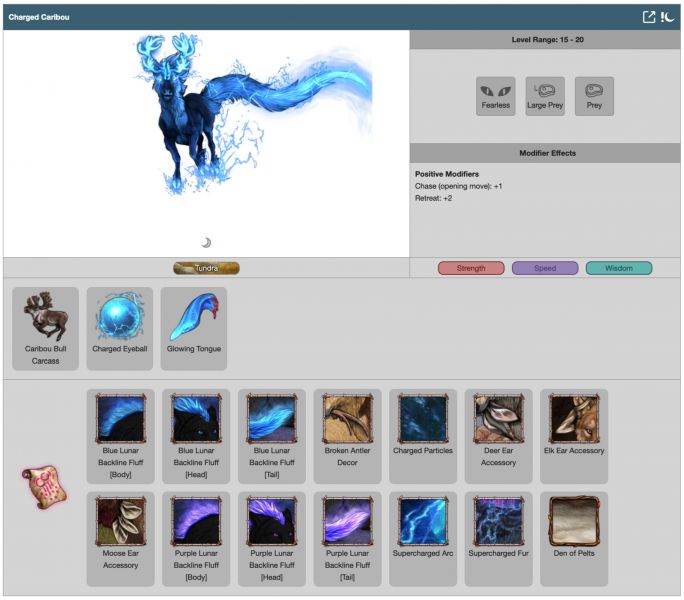Click the Fearless trait icon

click(x=495, y=95)
